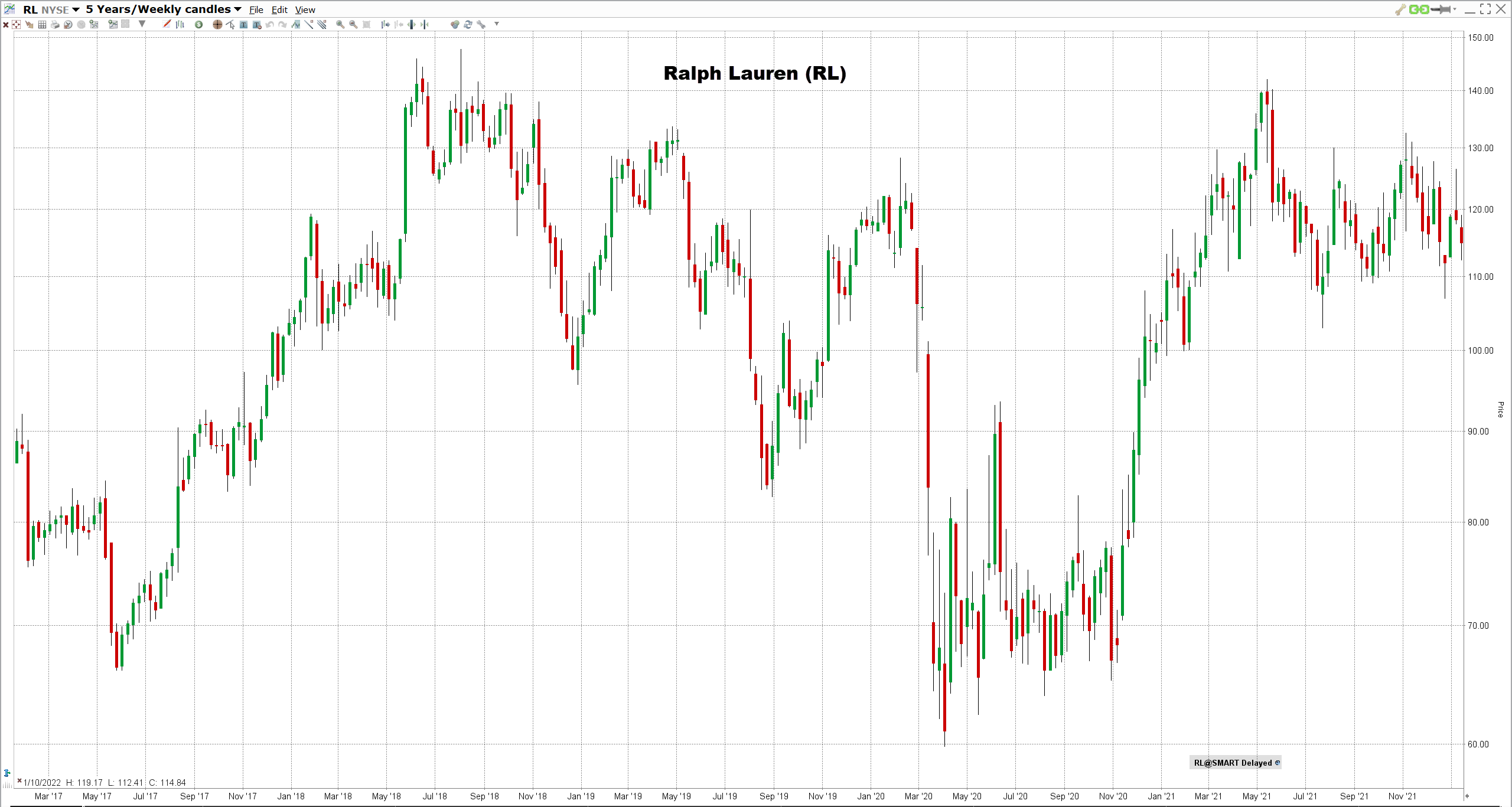Toggle the green chain link grouping icon
Screen dimensions: 1512x807
(x=1419, y=9)
